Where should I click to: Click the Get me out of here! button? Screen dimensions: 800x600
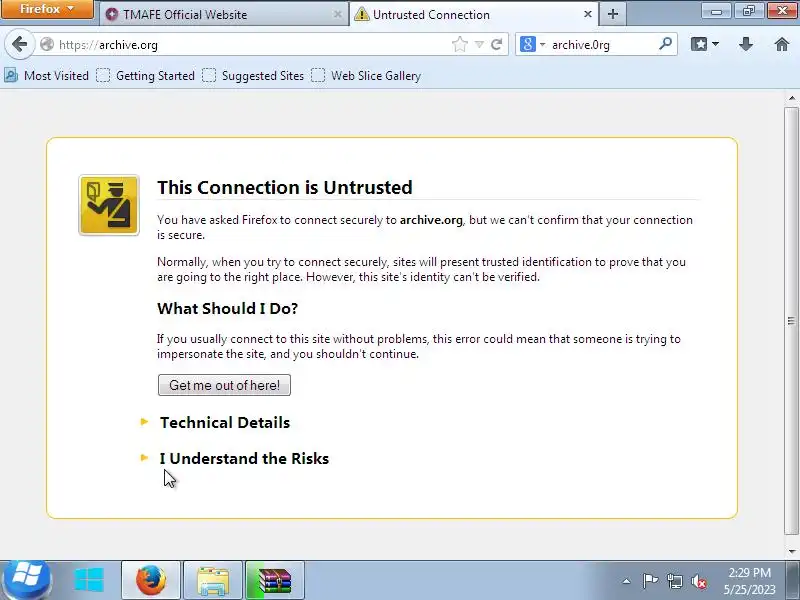(x=224, y=385)
